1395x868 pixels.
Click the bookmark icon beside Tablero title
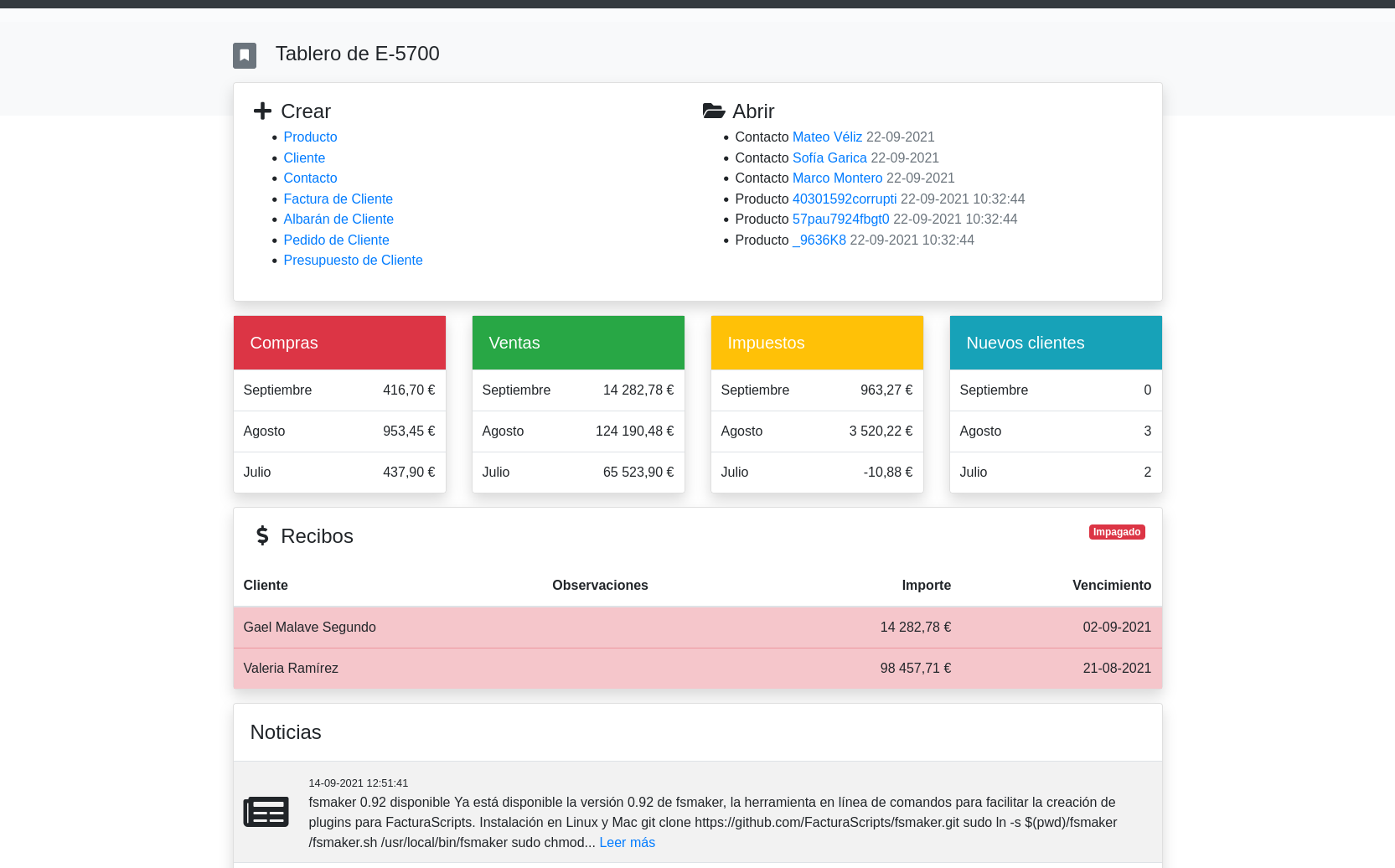(245, 55)
